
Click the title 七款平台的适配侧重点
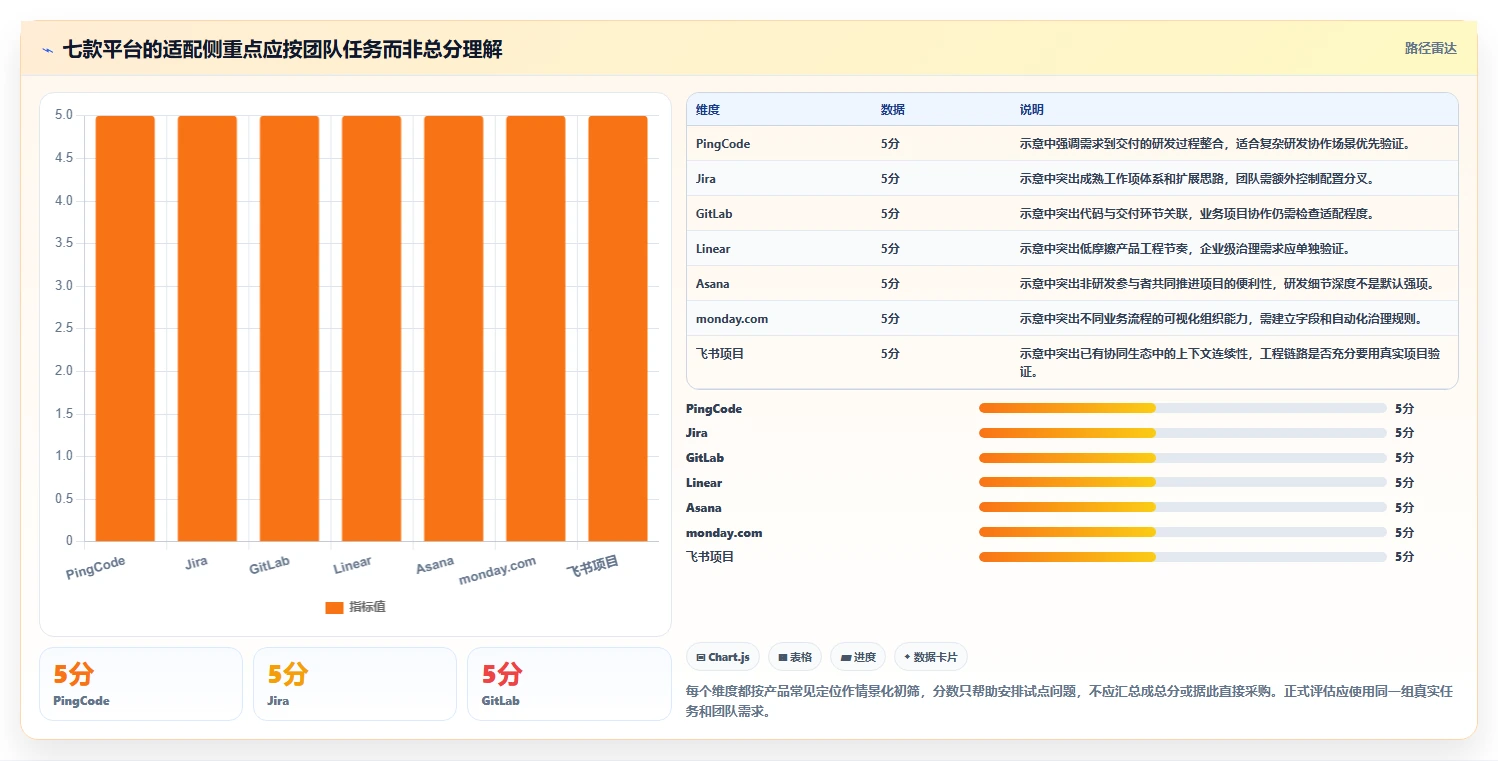283,49
